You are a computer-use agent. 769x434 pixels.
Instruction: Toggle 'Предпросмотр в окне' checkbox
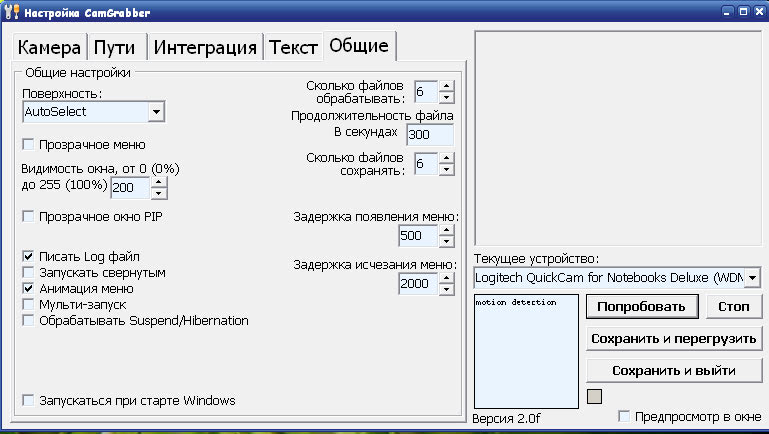(625, 416)
